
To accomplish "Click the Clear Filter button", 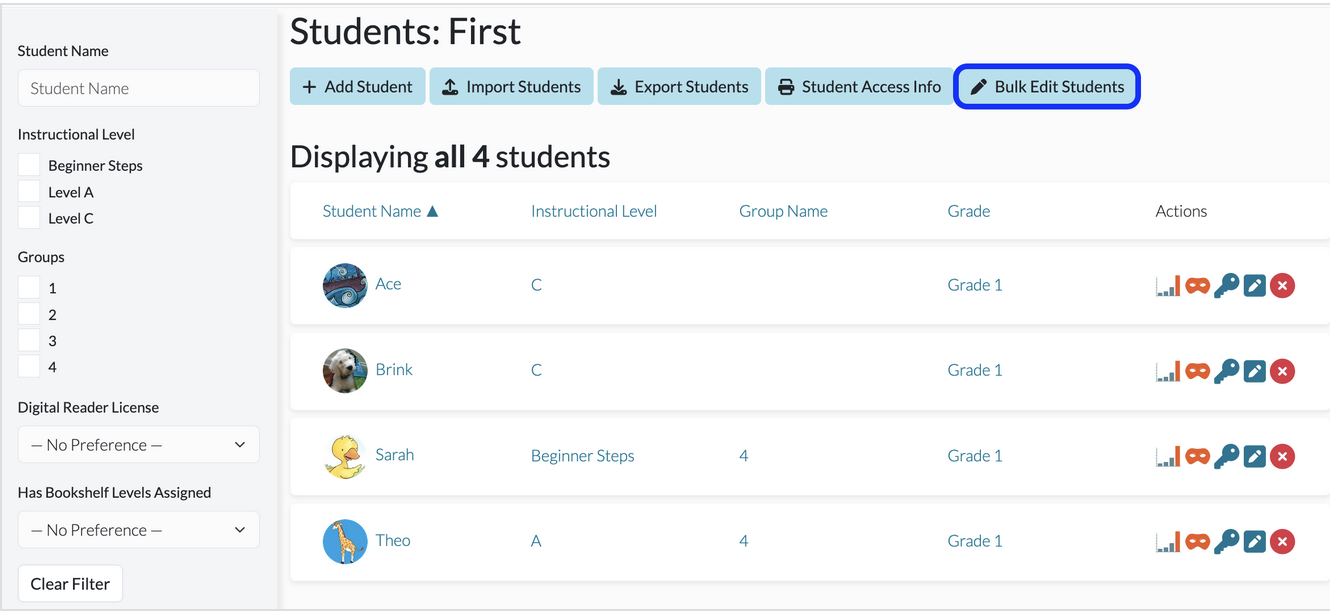I will (x=70, y=584).
